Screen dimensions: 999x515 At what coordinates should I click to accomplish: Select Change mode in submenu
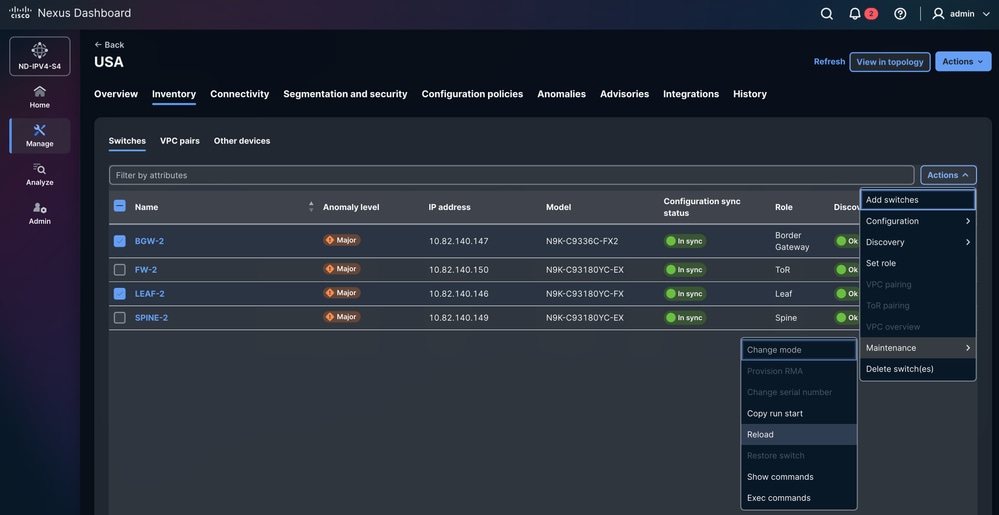pos(799,350)
